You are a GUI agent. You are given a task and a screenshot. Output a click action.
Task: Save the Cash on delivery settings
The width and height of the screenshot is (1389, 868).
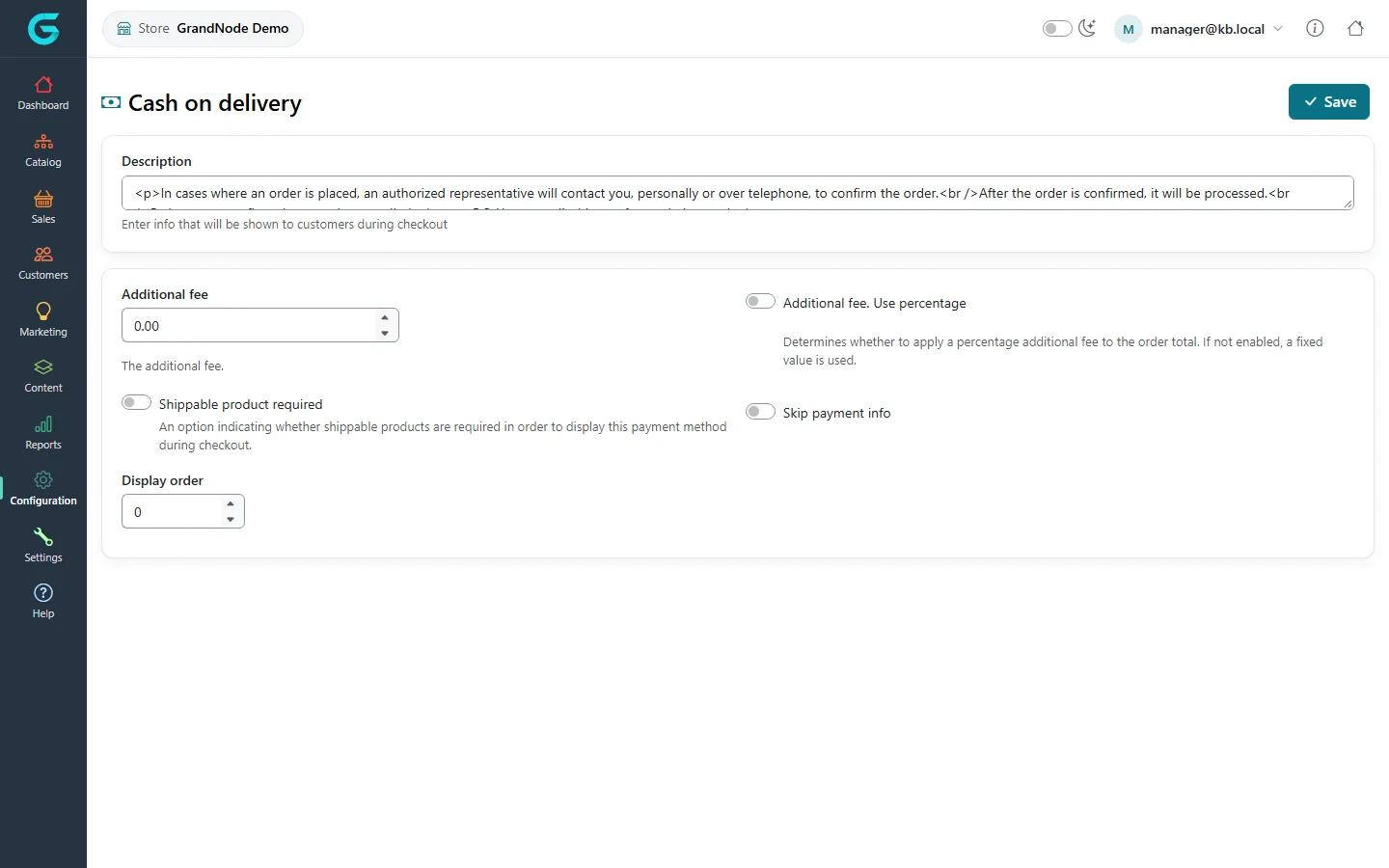point(1328,102)
